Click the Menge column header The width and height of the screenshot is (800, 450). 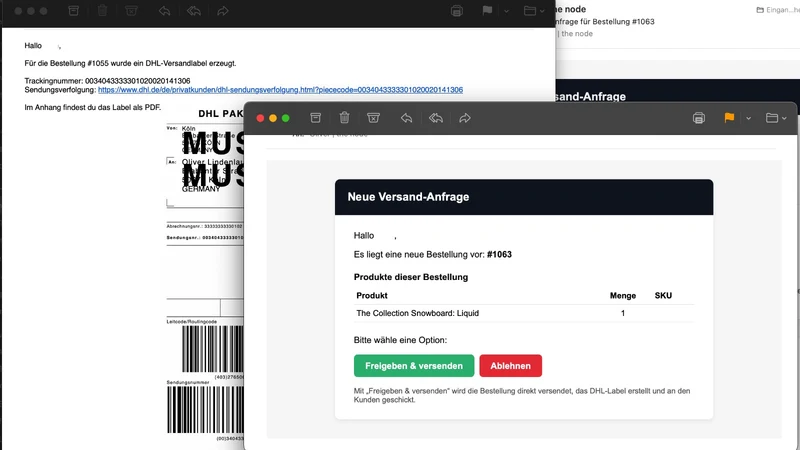(x=622, y=295)
